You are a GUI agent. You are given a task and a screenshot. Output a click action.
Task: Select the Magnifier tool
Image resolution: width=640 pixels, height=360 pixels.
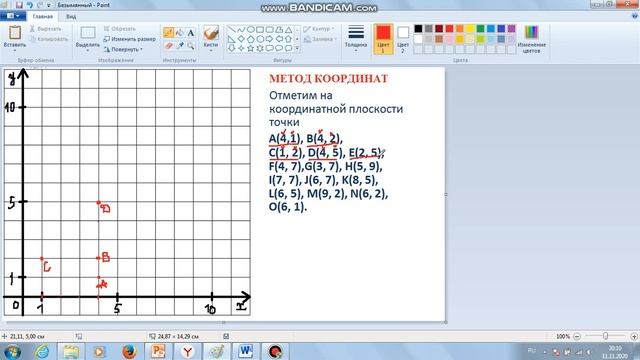(x=191, y=46)
